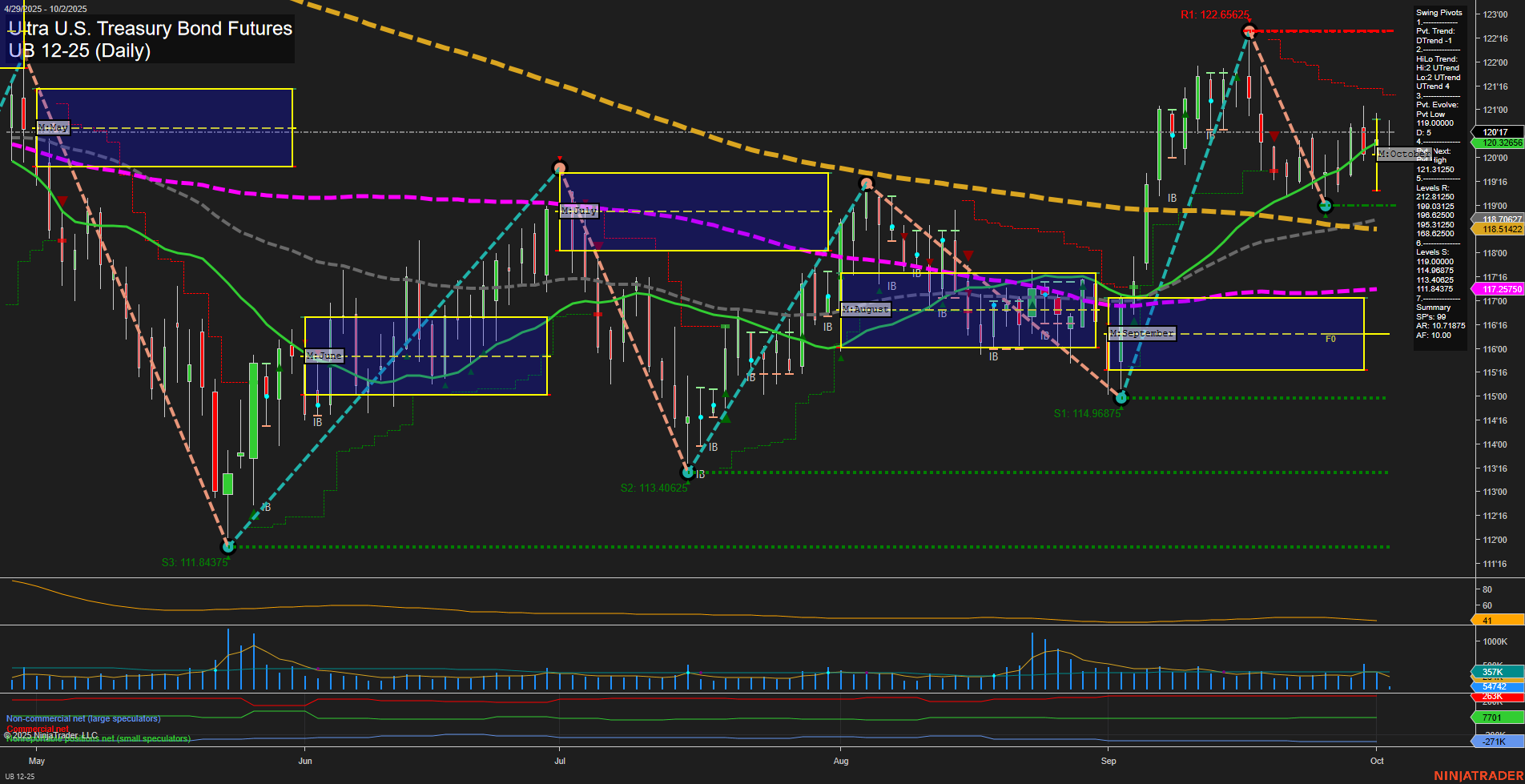Click the Non-commercial net legend text
The height and width of the screenshot is (784, 1525).
point(83,718)
